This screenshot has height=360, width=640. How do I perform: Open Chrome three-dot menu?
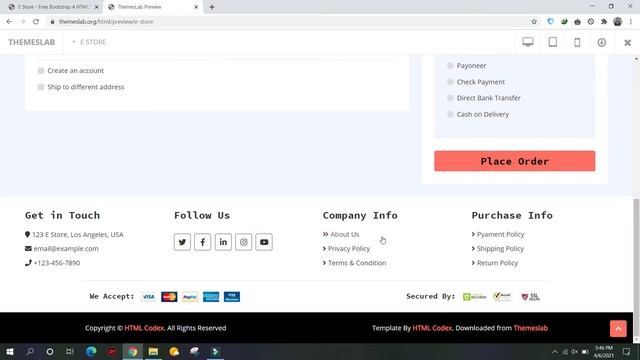coord(631,22)
